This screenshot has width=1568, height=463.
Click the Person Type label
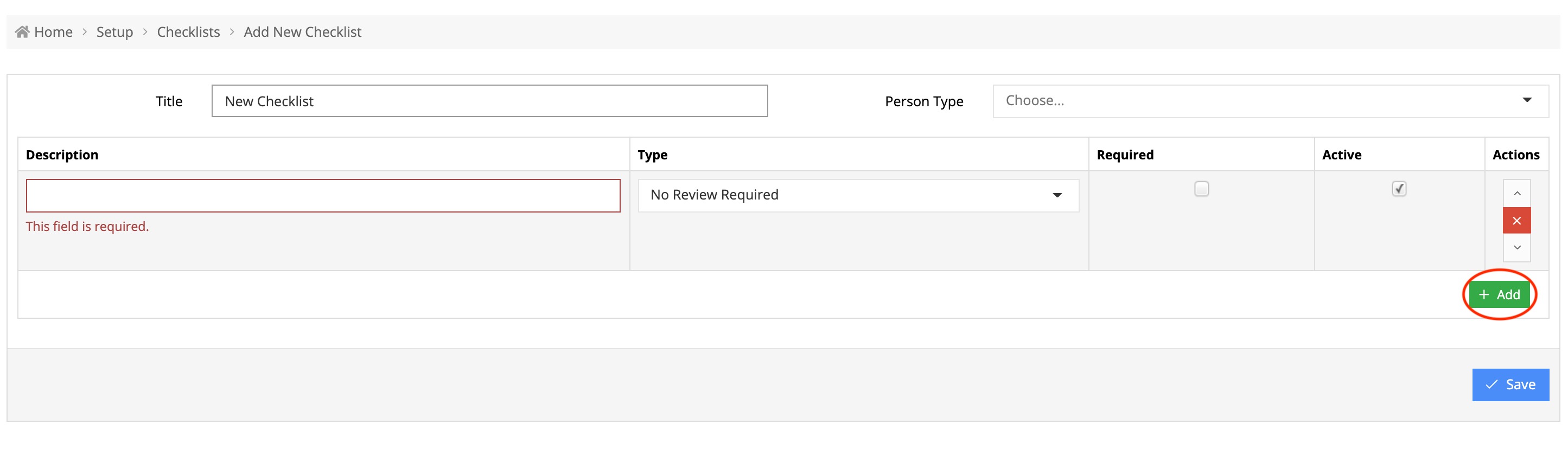[923, 101]
